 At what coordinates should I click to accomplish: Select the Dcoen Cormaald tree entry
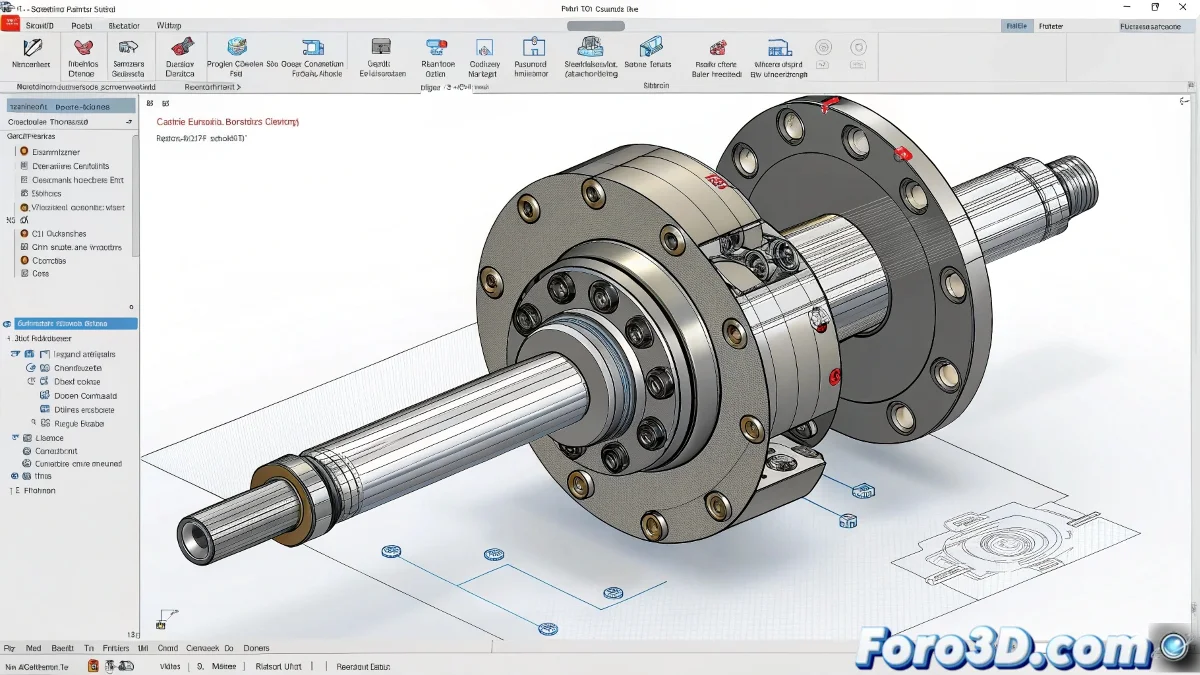point(85,396)
